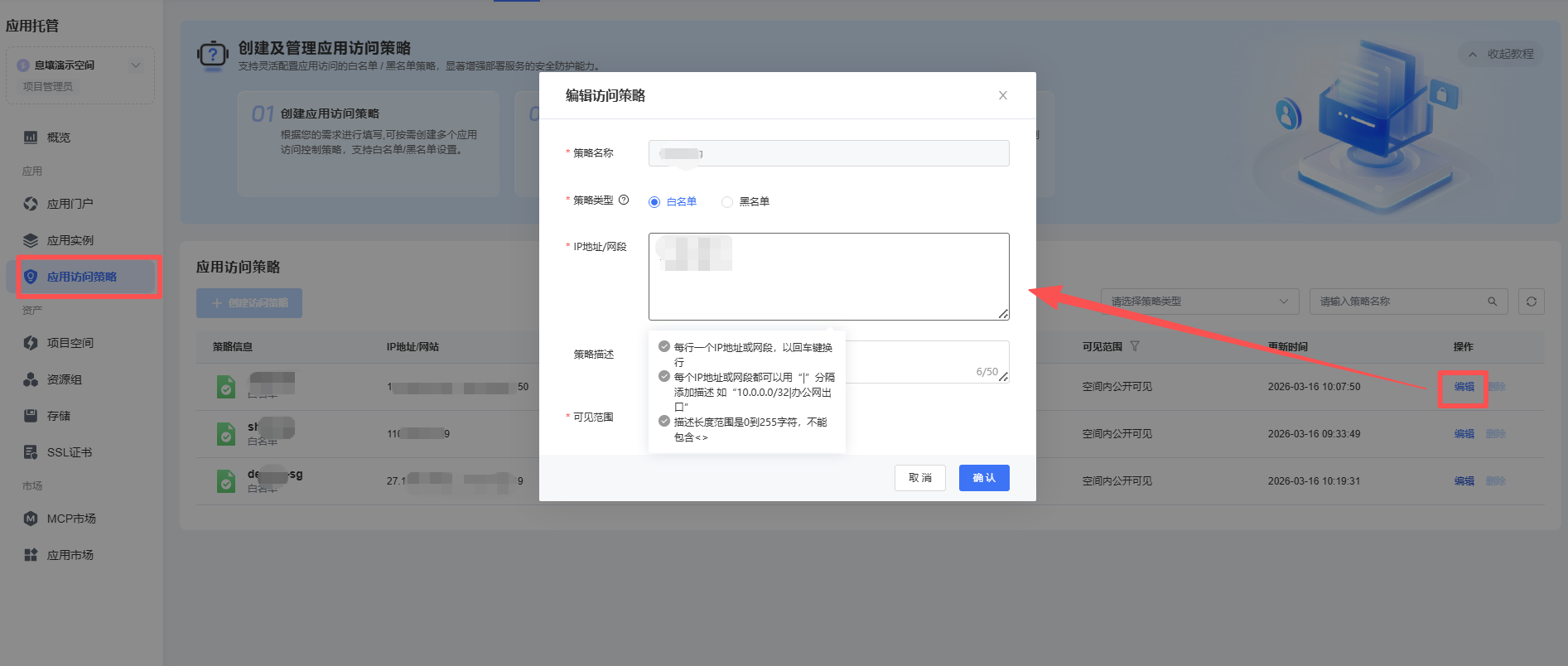Close the 编辑访问策略 dialog
Image resolution: width=1568 pixels, height=666 pixels.
click(x=1002, y=95)
